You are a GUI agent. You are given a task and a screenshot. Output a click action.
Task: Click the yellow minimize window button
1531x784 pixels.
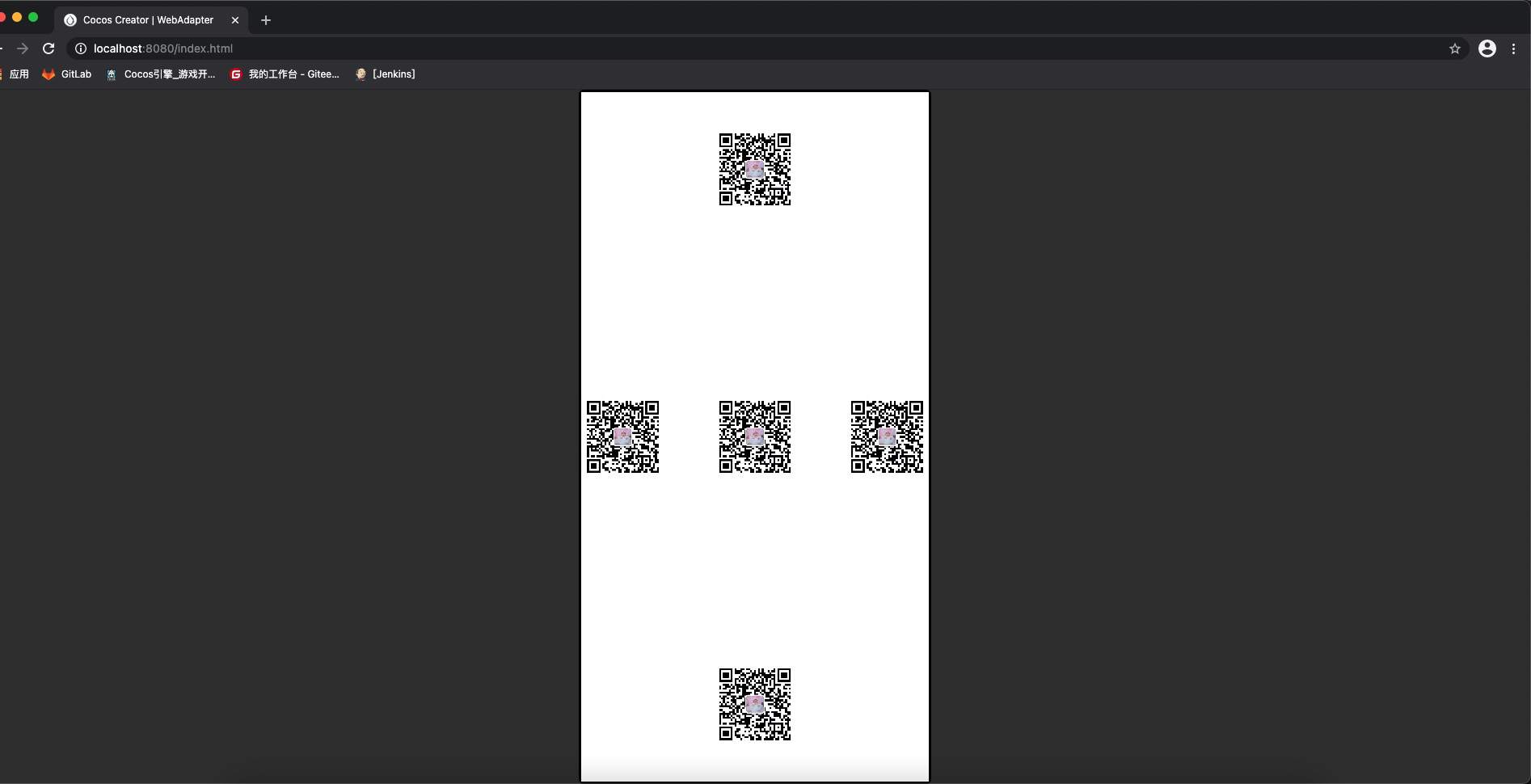17,17
